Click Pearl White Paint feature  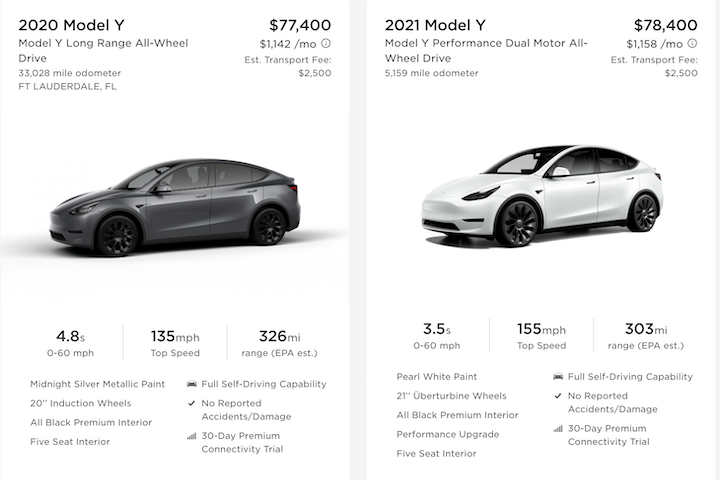click(437, 377)
